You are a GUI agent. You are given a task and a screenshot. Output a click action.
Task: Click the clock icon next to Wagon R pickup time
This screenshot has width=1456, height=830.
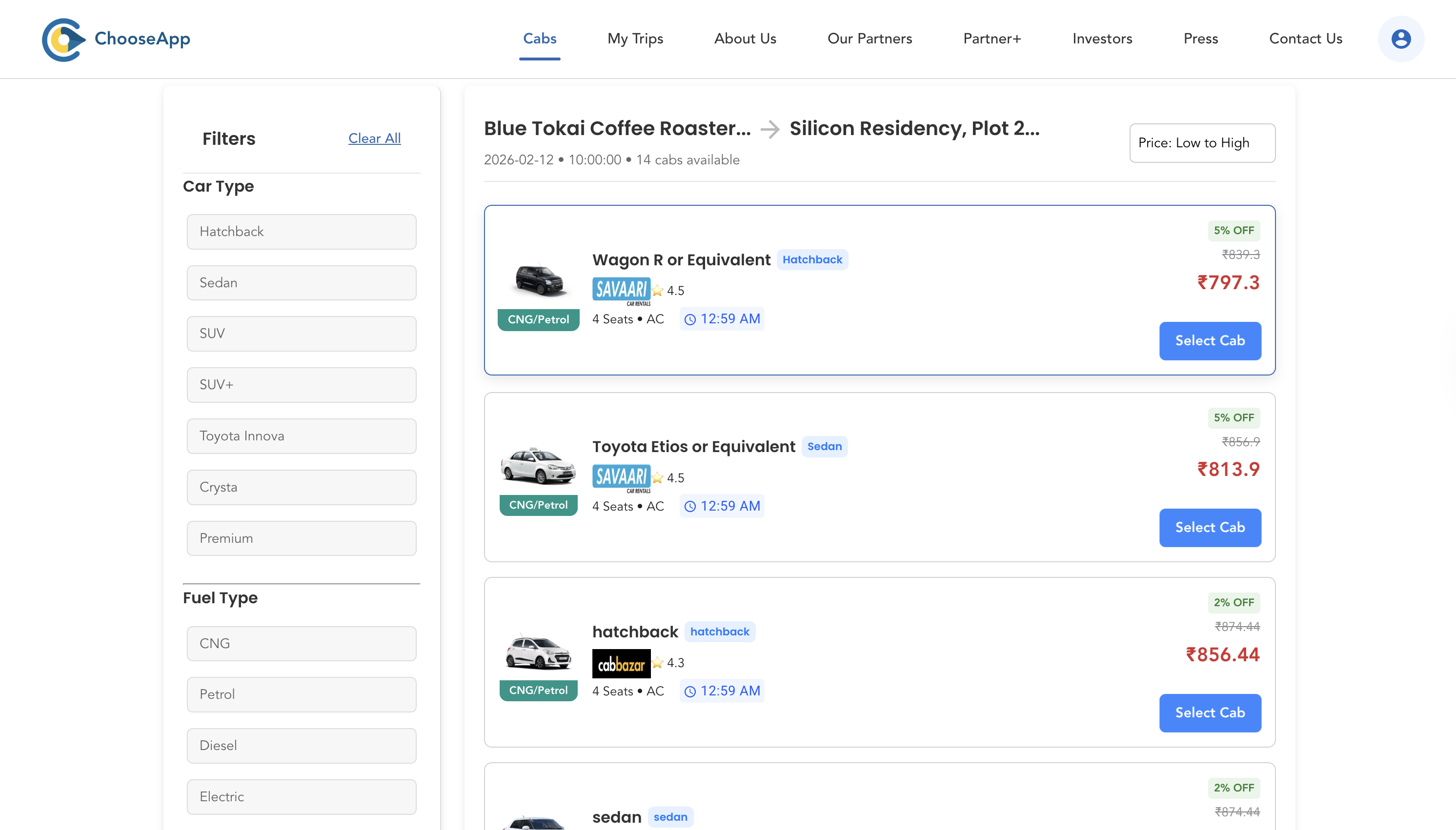click(x=690, y=319)
